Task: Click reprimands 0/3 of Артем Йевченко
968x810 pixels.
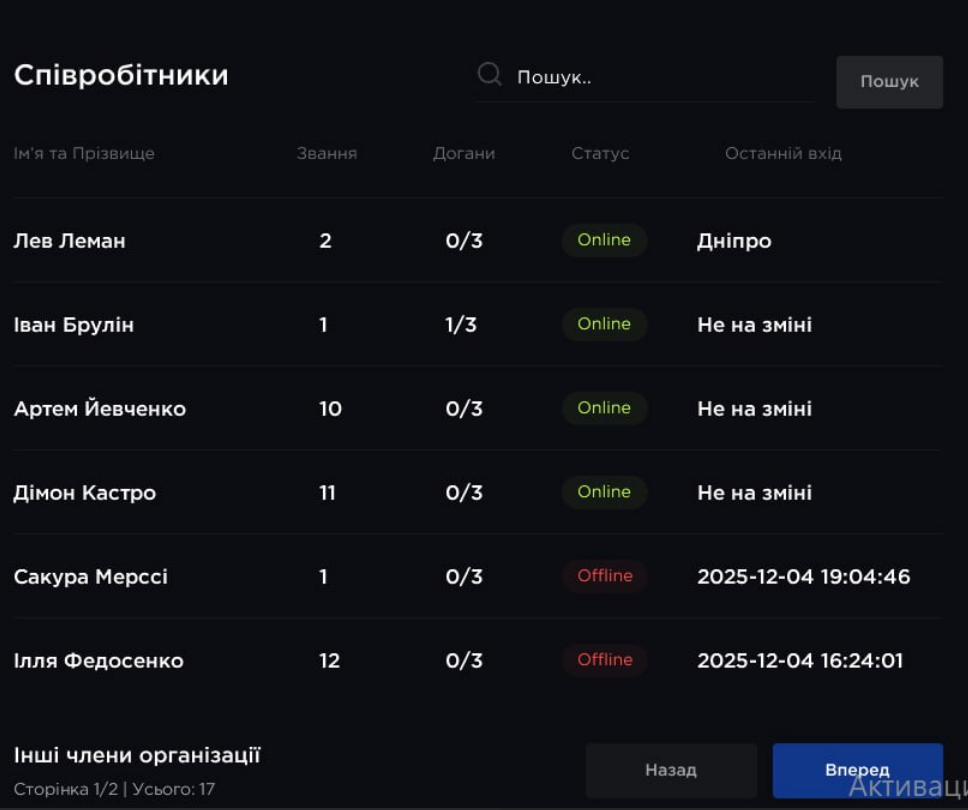Action: coord(464,409)
